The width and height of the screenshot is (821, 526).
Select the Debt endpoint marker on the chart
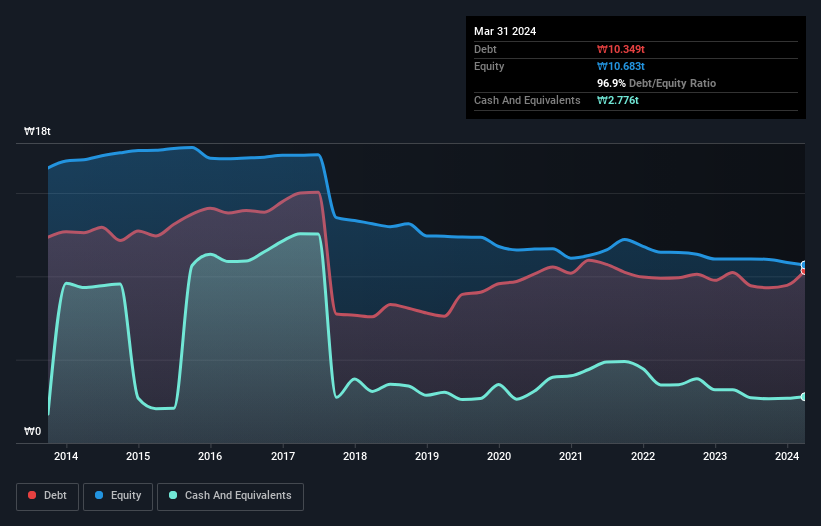coord(804,271)
